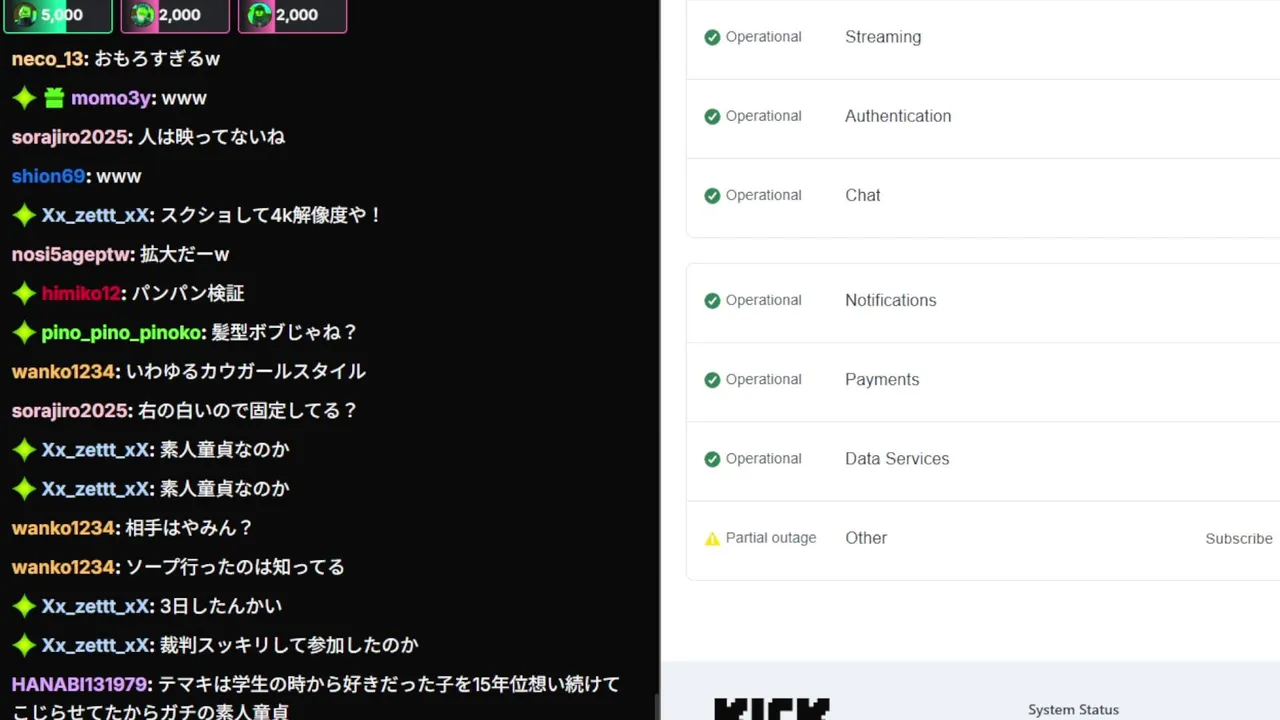Click the green check icon for Notifications

(712, 300)
